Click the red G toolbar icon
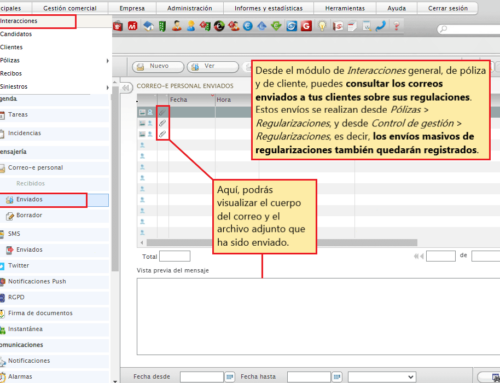 pos(306,26)
